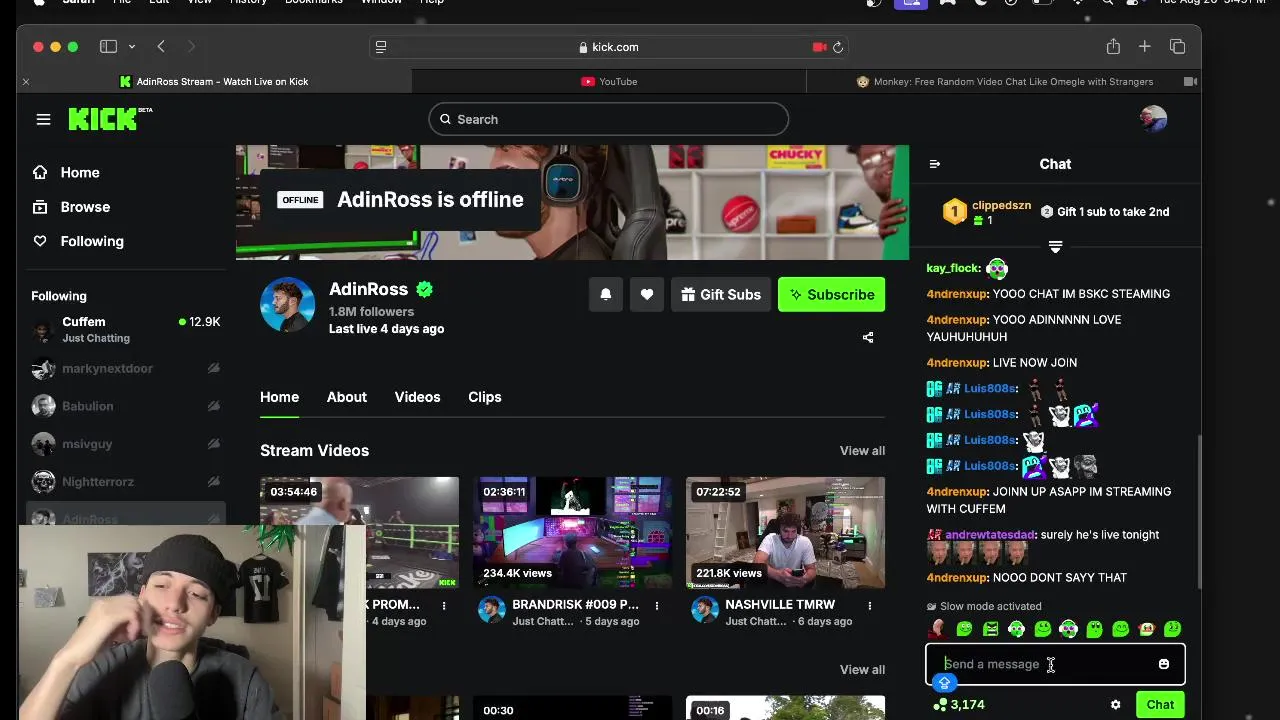
Task: Click the share icon below Subscribe
Action: click(868, 337)
